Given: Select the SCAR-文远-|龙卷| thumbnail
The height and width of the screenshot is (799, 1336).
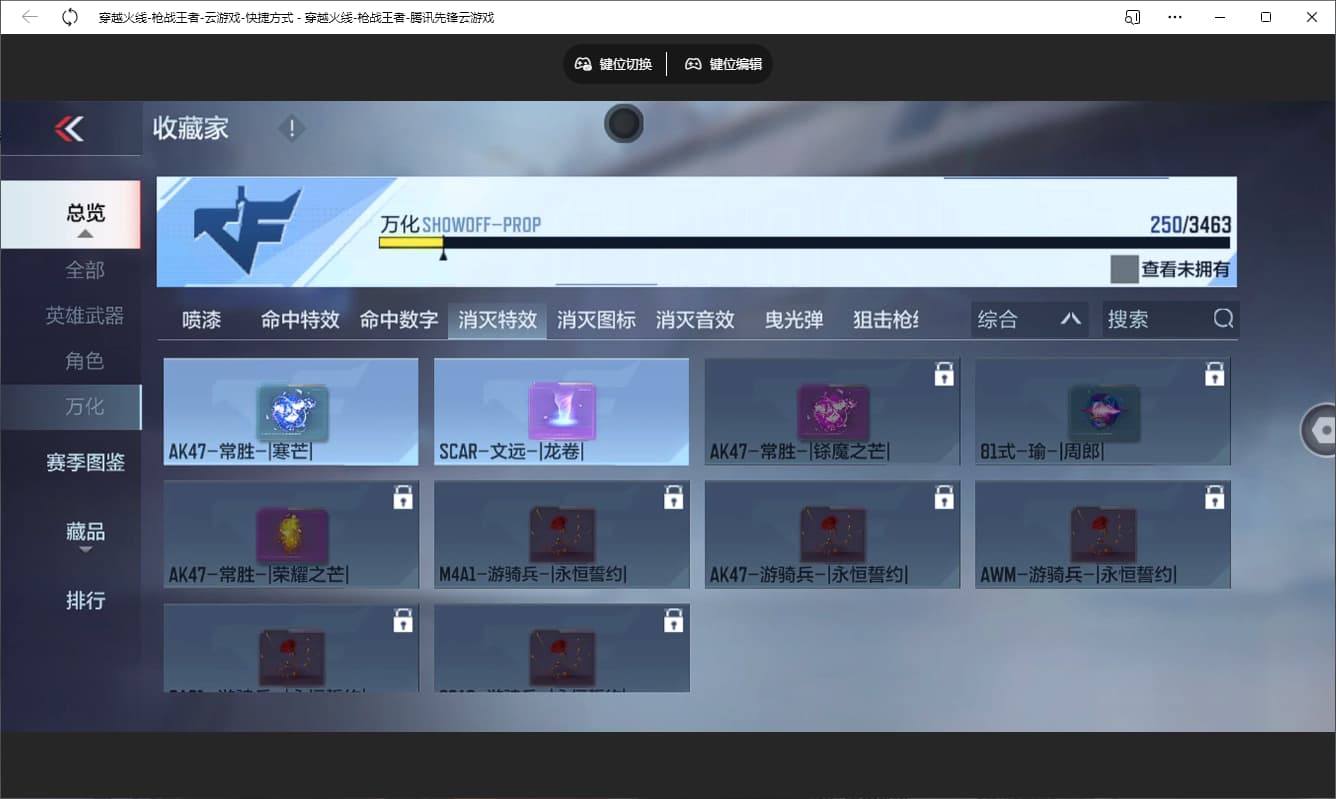Looking at the screenshot, I should pos(561,410).
